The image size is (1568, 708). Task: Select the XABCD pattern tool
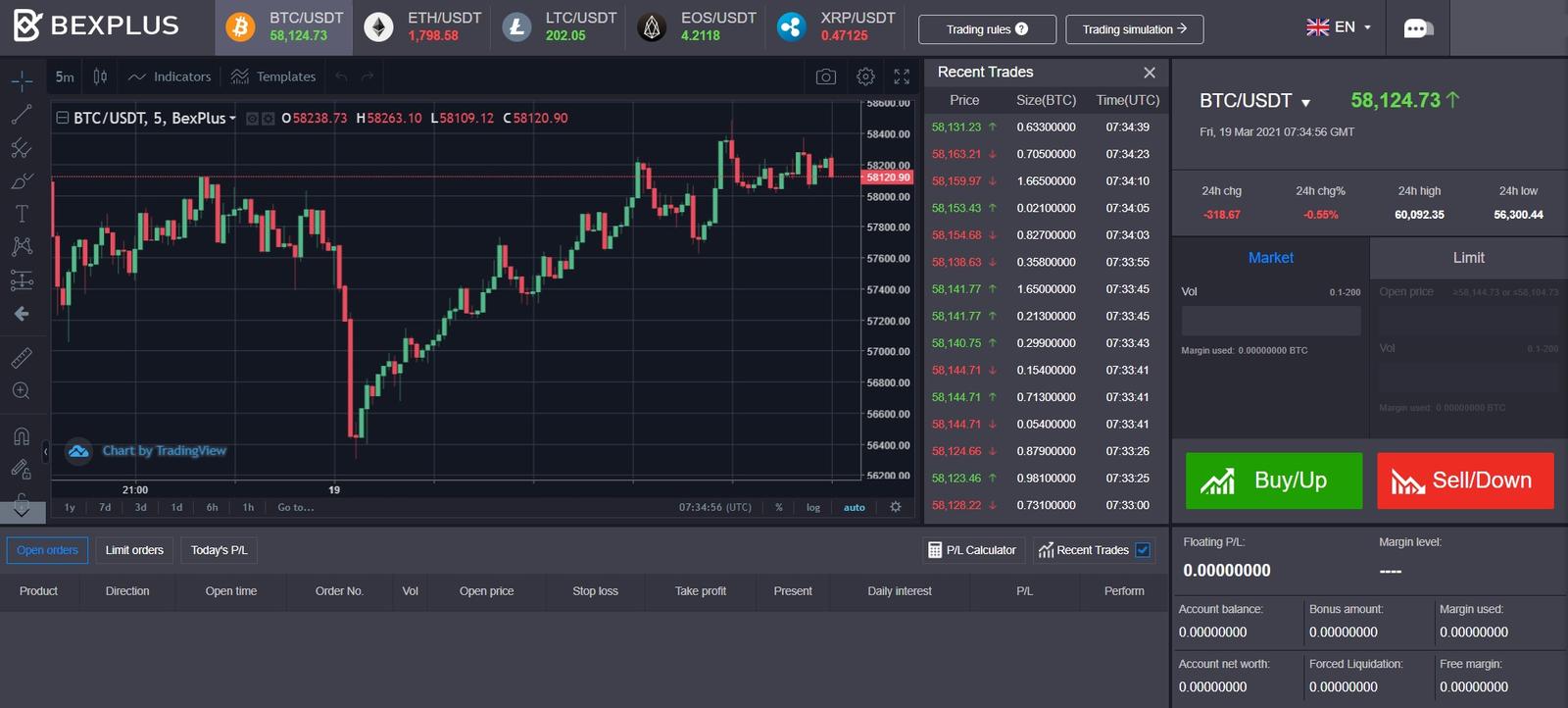click(22, 246)
